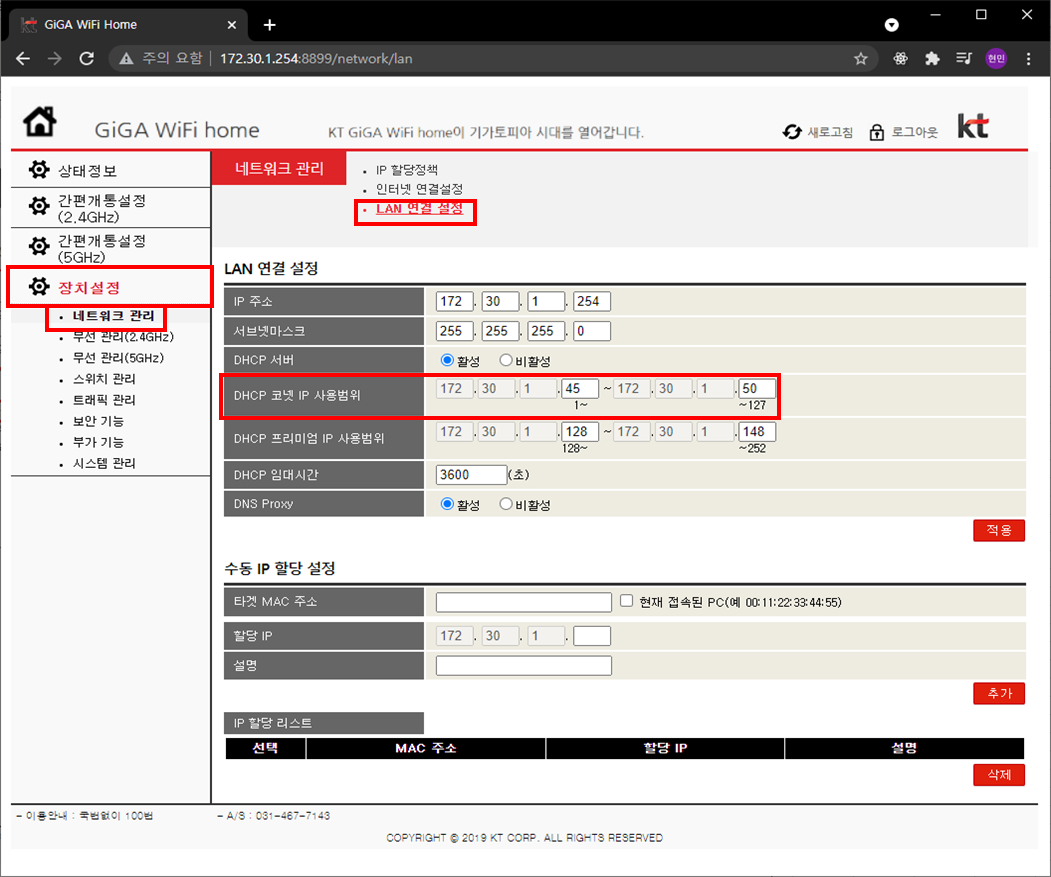Click the forward navigation arrow
This screenshot has height=877, width=1051.
54,59
